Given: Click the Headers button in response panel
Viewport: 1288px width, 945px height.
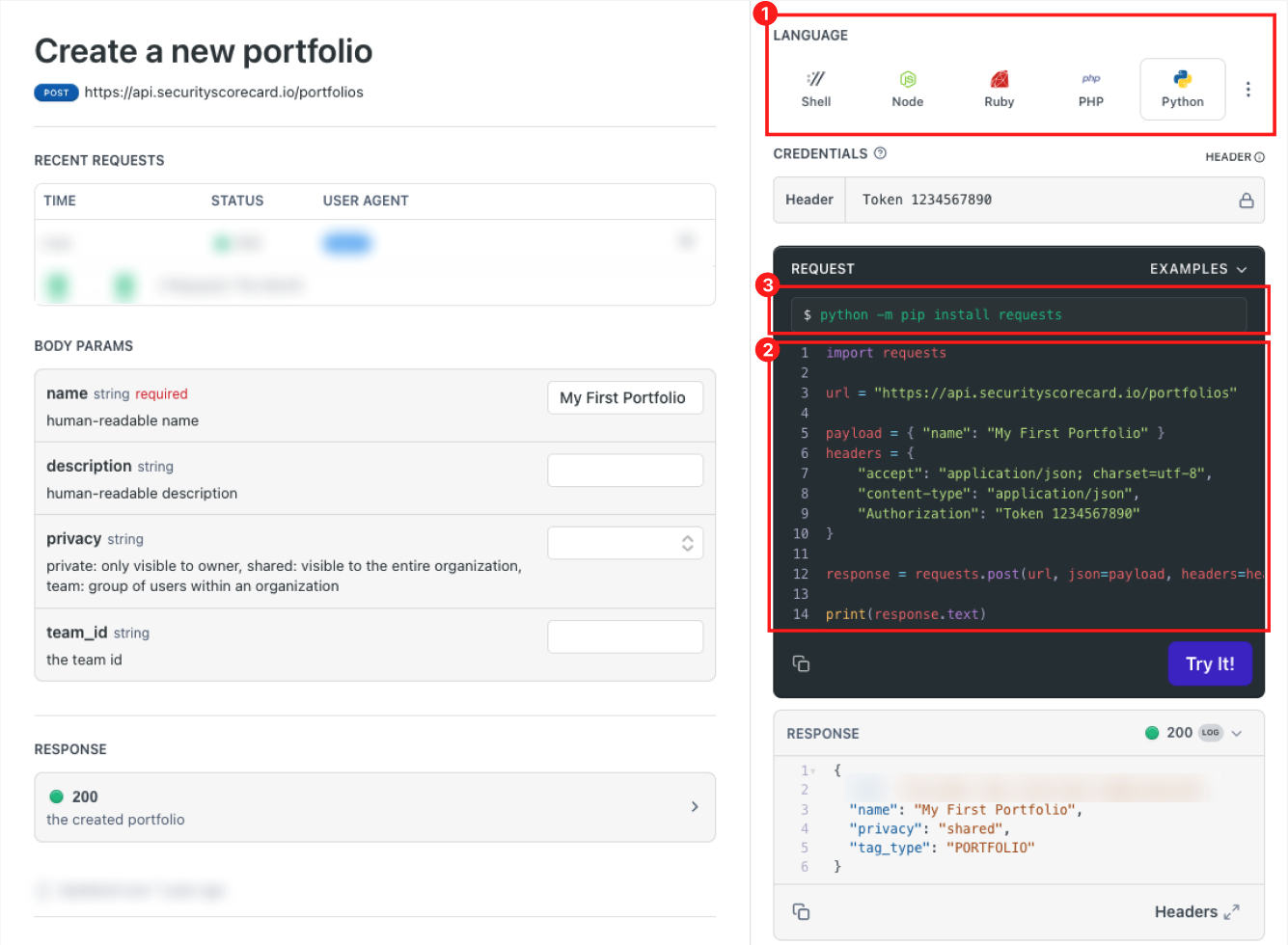Looking at the screenshot, I should [1196, 912].
